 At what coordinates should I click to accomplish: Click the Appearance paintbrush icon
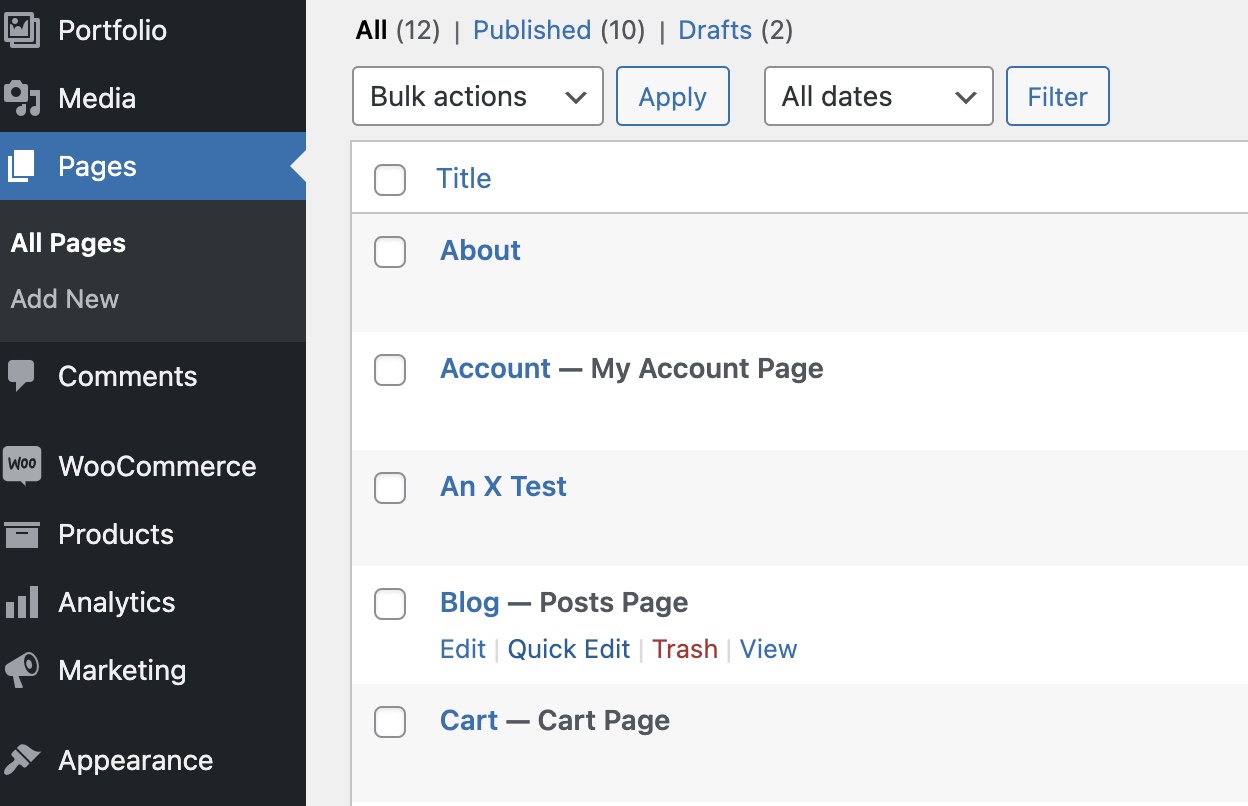pos(22,760)
